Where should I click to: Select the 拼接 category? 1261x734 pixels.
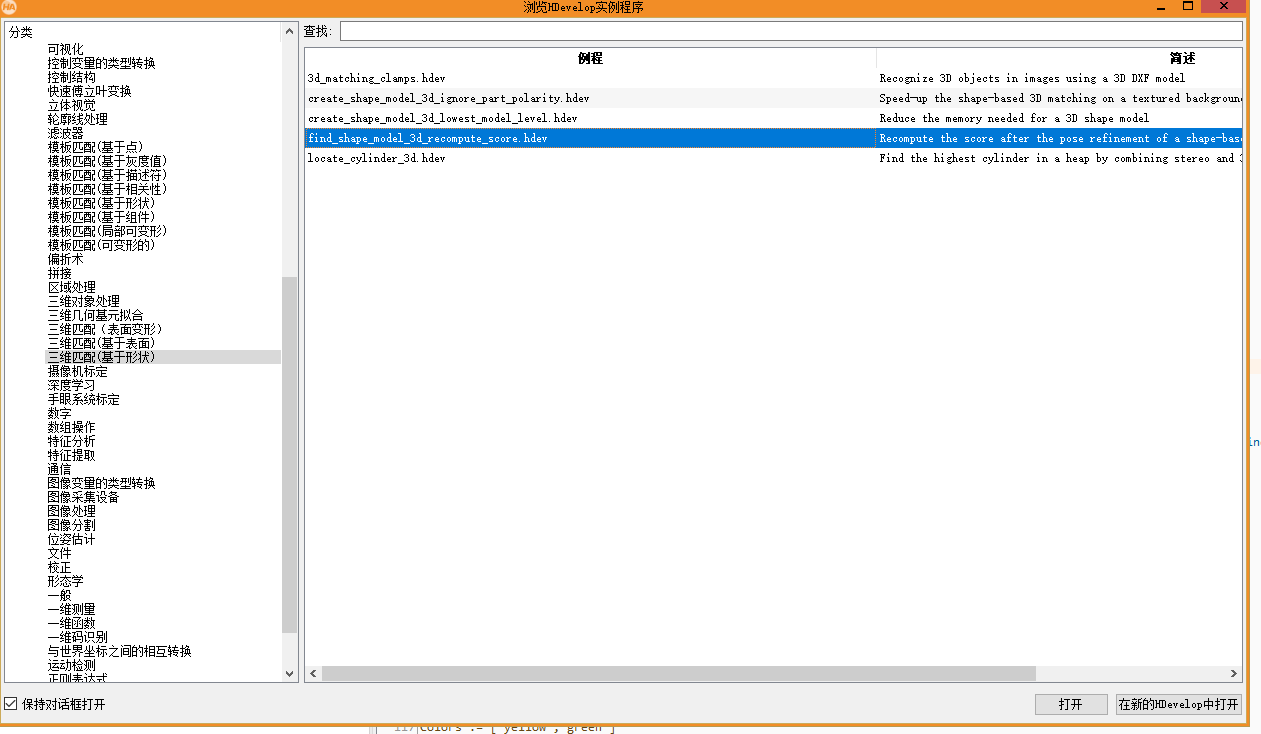(59, 273)
